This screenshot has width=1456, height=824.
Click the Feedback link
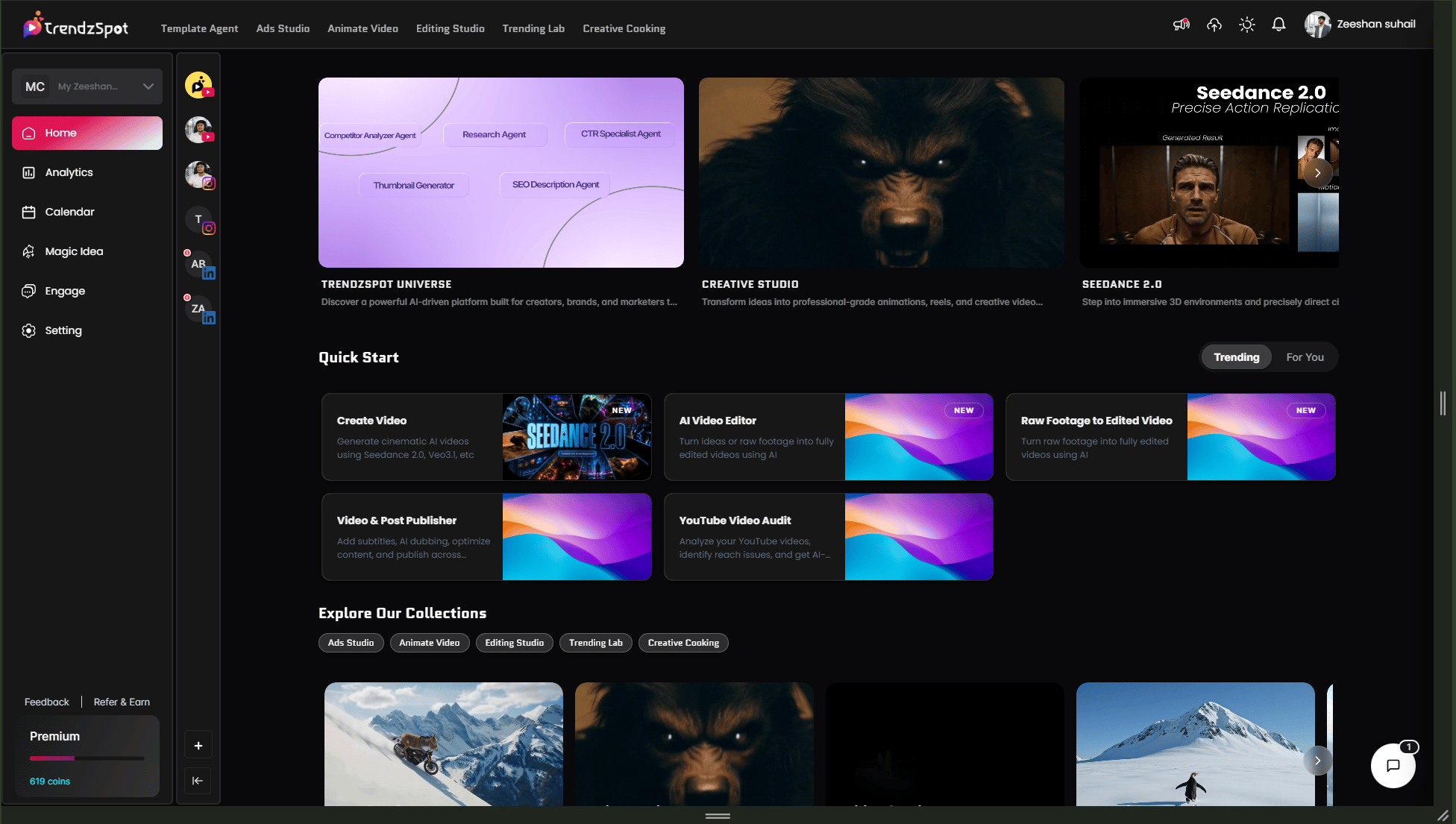coord(46,702)
